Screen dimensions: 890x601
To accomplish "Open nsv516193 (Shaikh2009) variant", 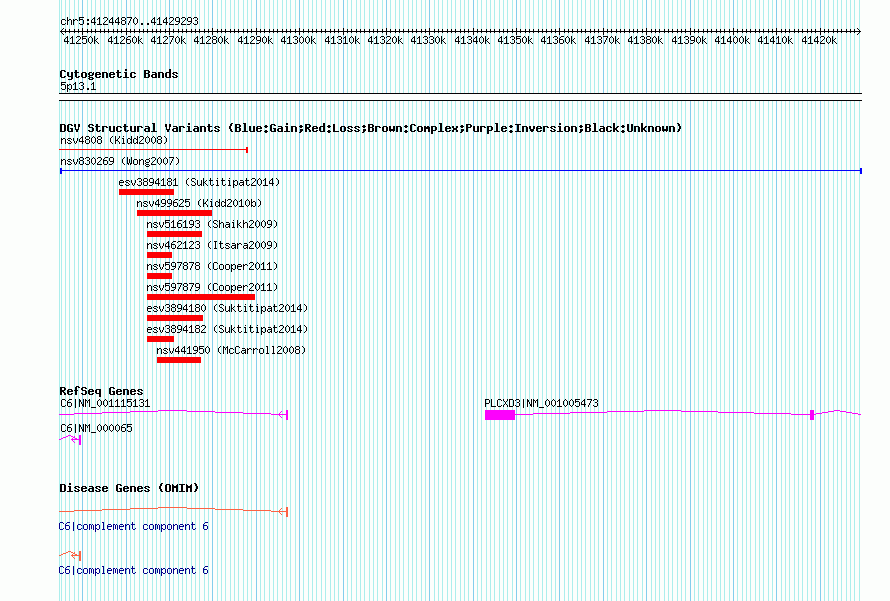I will pos(212,224).
